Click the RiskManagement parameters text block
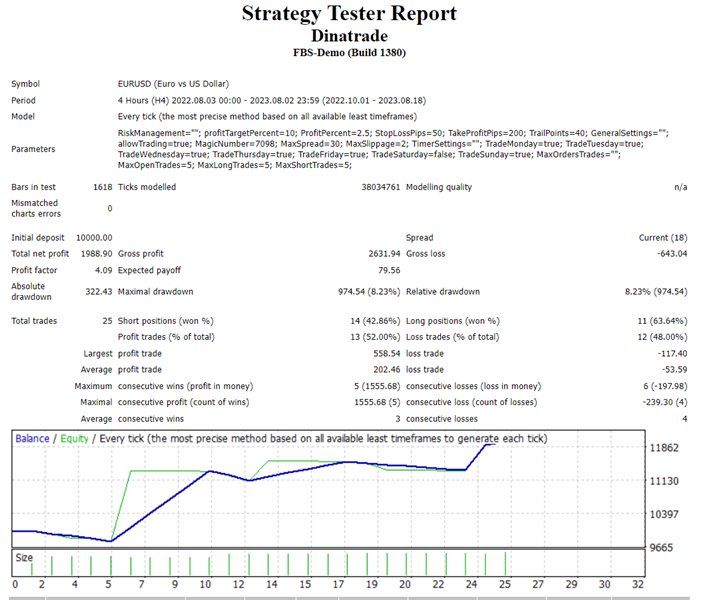Viewport: 701px width, 600px height. pyautogui.click(x=393, y=149)
